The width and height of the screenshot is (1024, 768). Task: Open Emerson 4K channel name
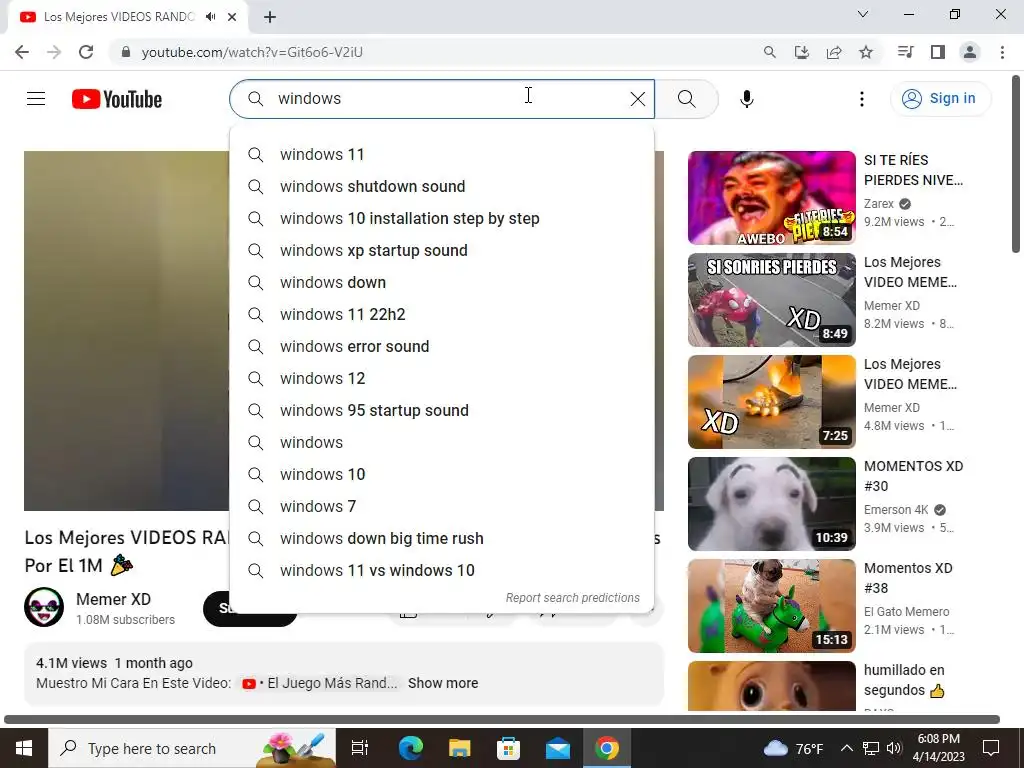(x=896, y=510)
